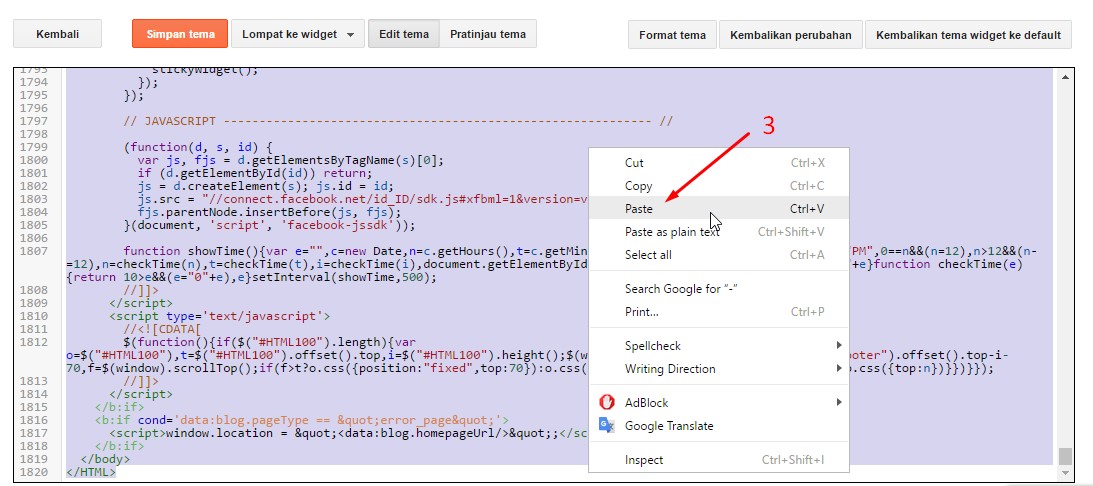
Task: Select Paste in the context menu
Action: (x=719, y=208)
